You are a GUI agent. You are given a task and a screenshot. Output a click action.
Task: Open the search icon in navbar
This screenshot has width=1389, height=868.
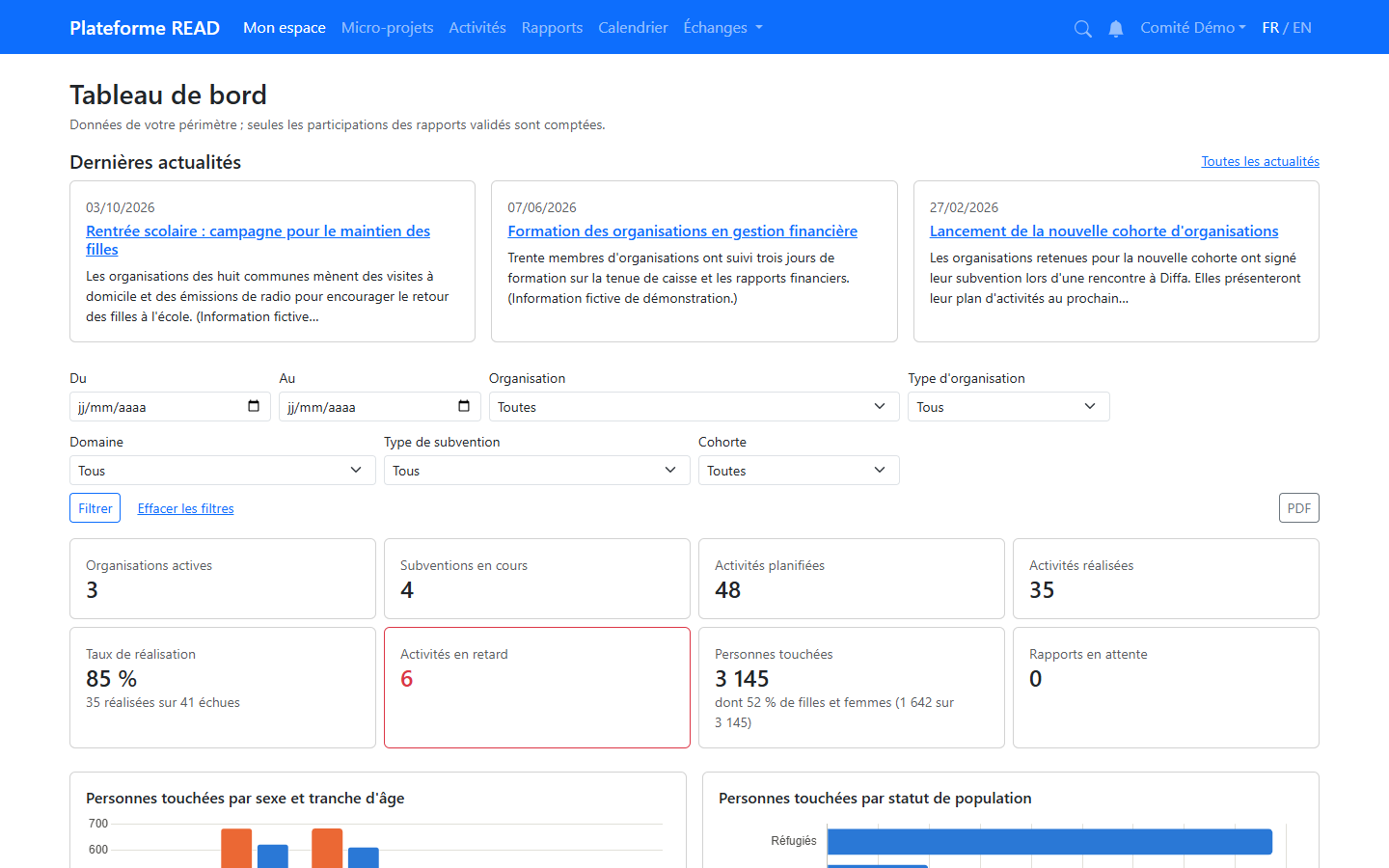tap(1083, 29)
